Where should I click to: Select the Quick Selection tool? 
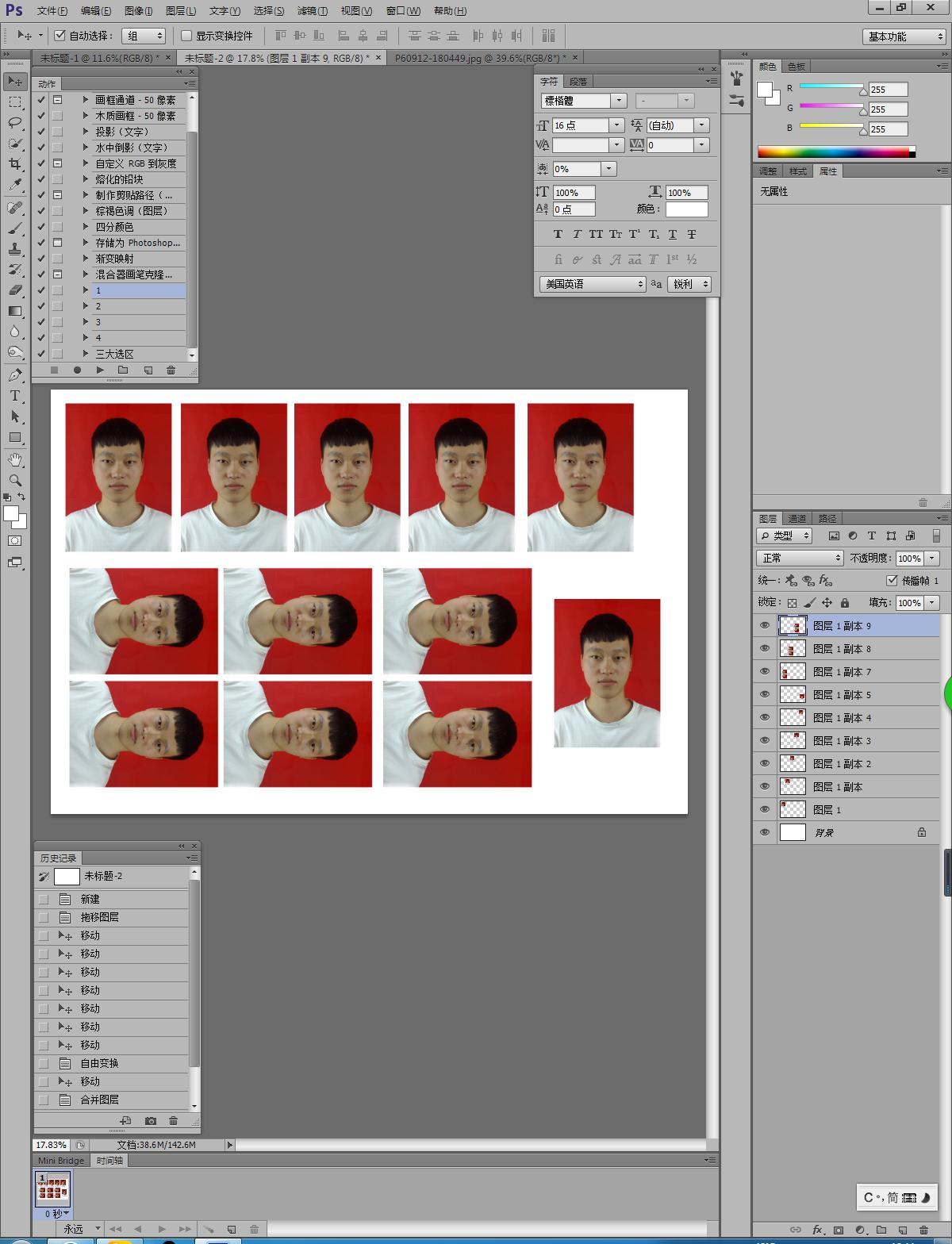coord(15,144)
